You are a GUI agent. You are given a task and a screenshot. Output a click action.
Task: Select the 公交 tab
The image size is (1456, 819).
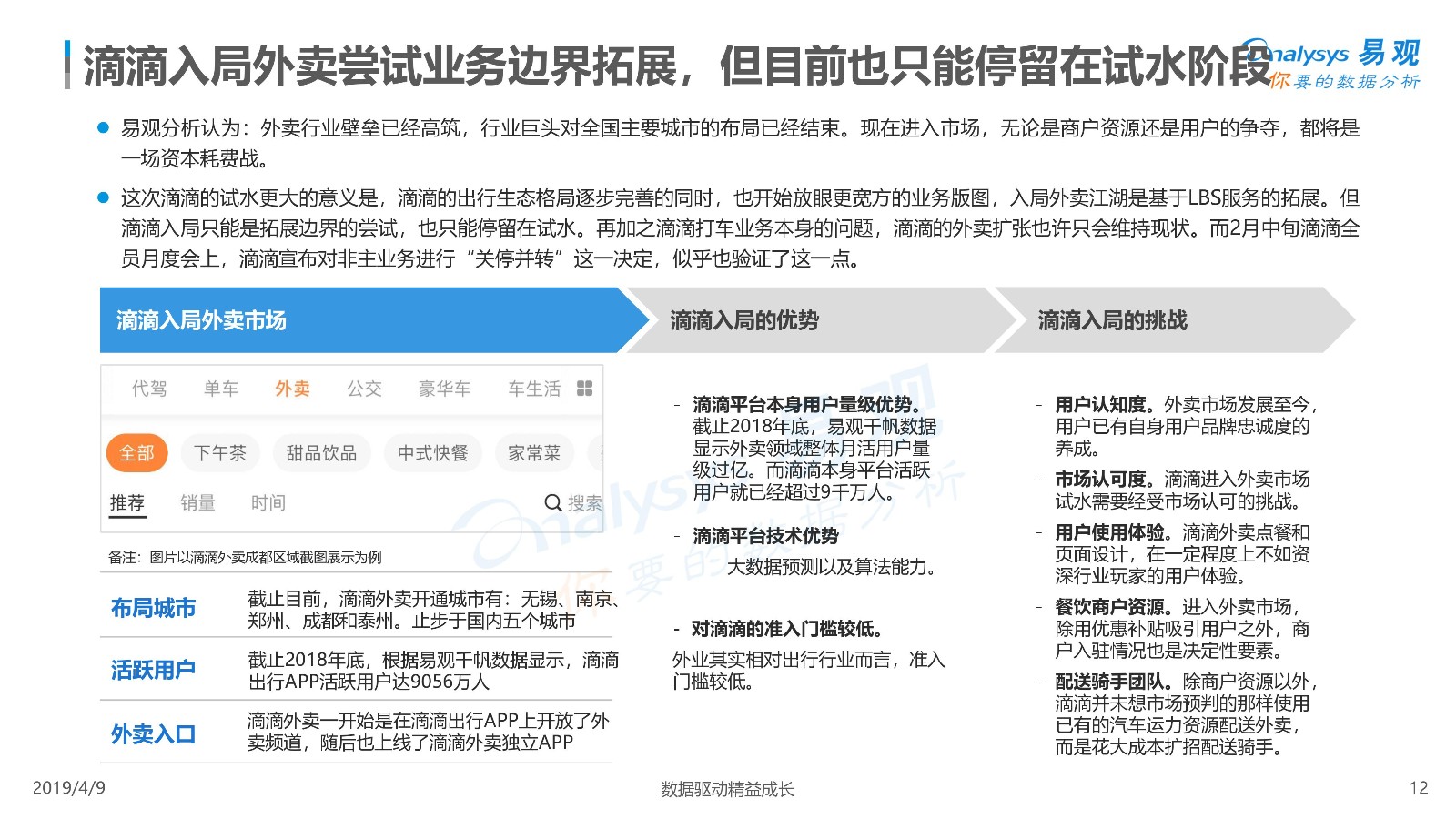364,389
